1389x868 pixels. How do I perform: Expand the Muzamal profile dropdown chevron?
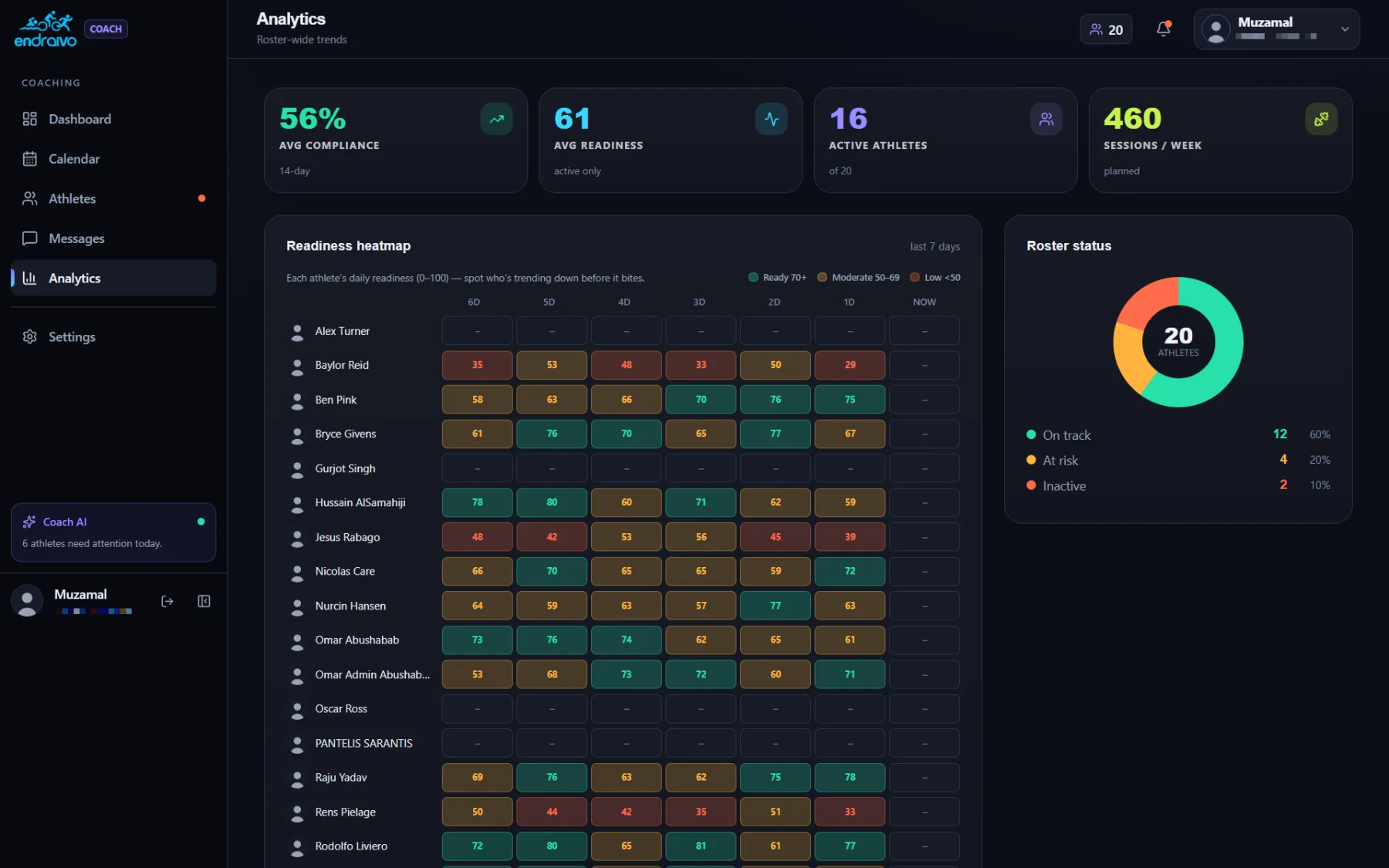[x=1345, y=29]
